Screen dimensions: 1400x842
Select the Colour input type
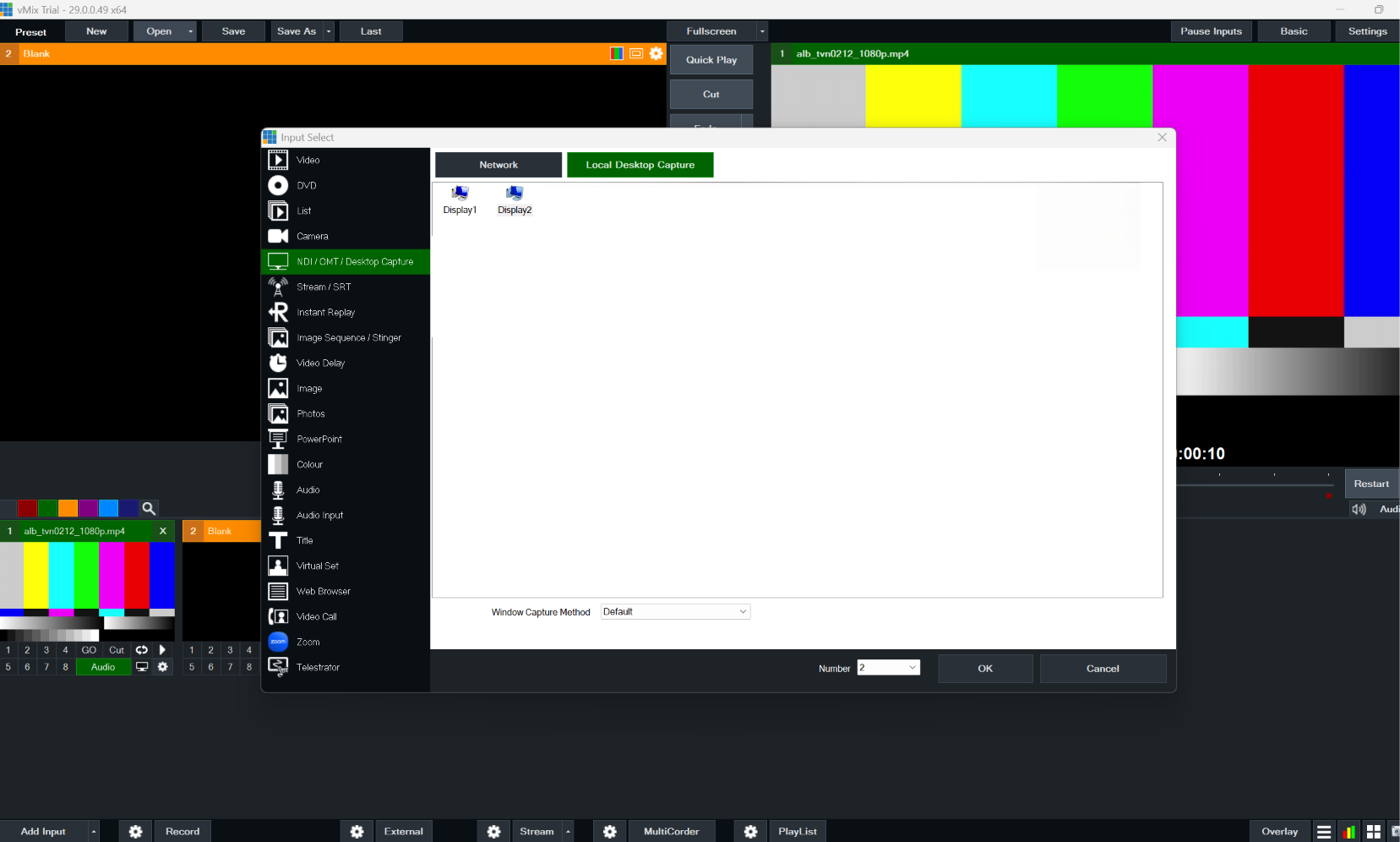click(346, 464)
